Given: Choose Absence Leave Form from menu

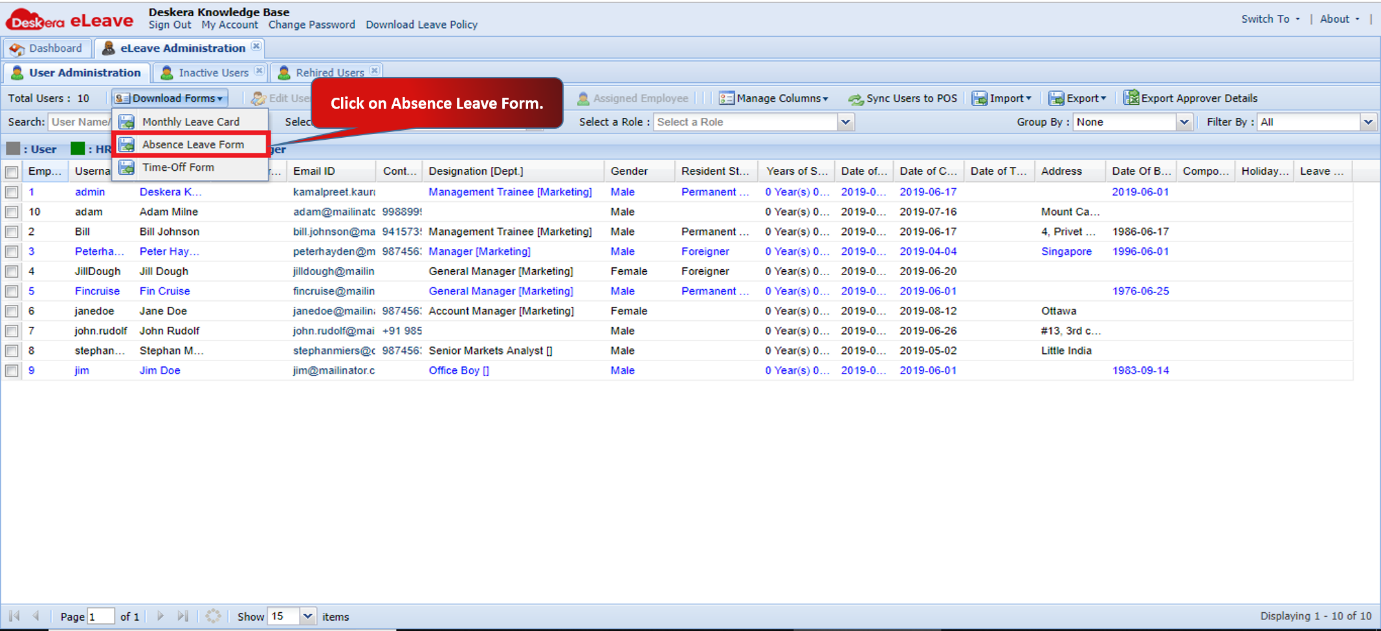Looking at the screenshot, I should tap(191, 145).
